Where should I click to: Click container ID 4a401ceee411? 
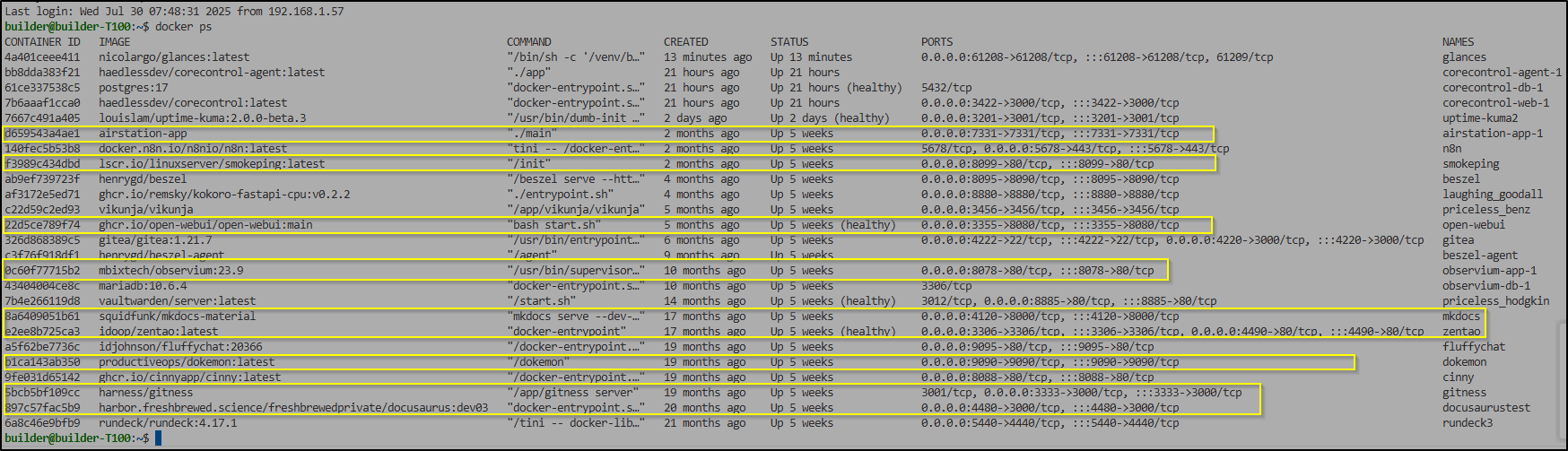[x=42, y=57]
